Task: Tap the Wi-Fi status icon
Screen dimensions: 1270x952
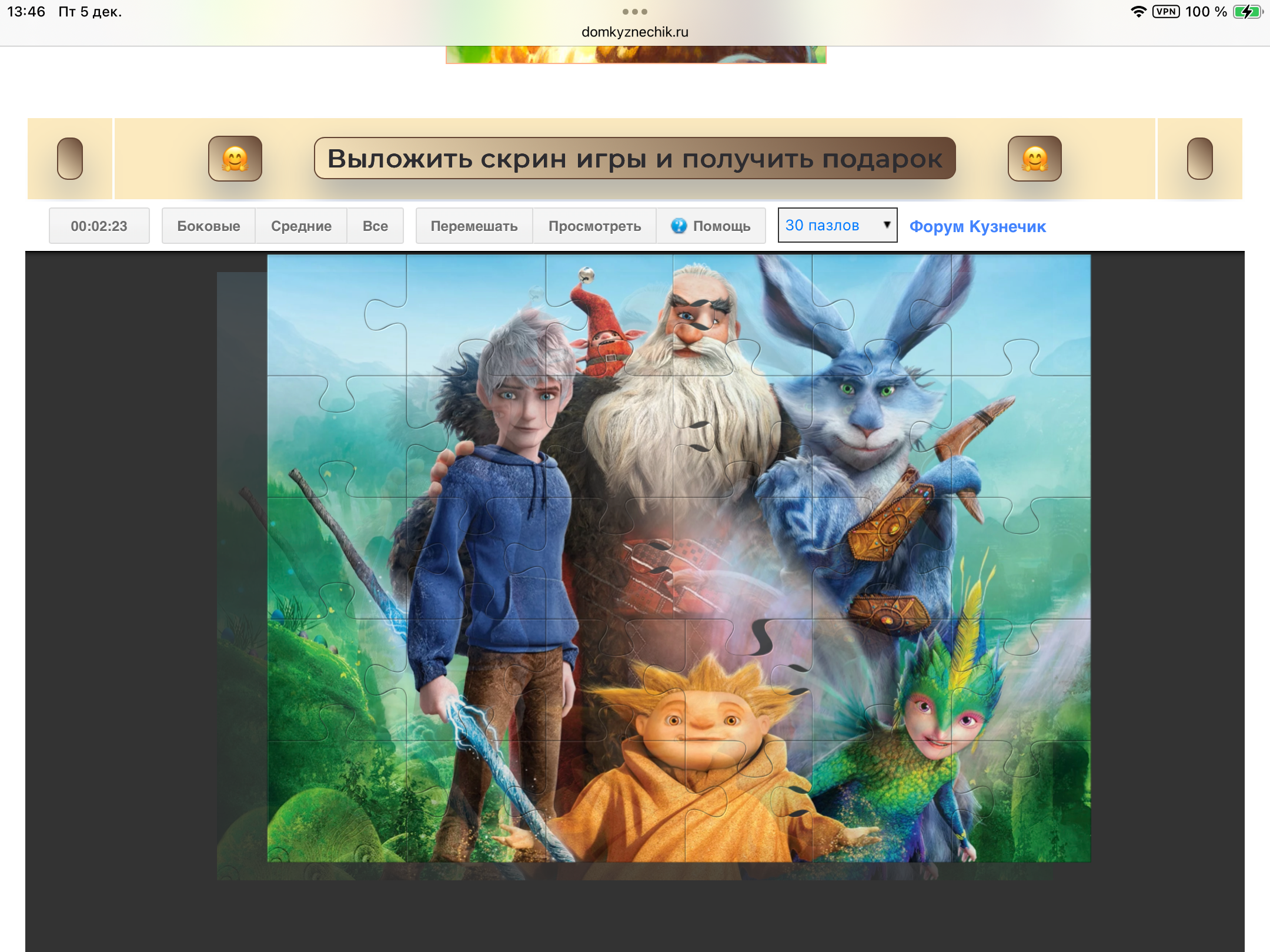Action: click(1138, 12)
